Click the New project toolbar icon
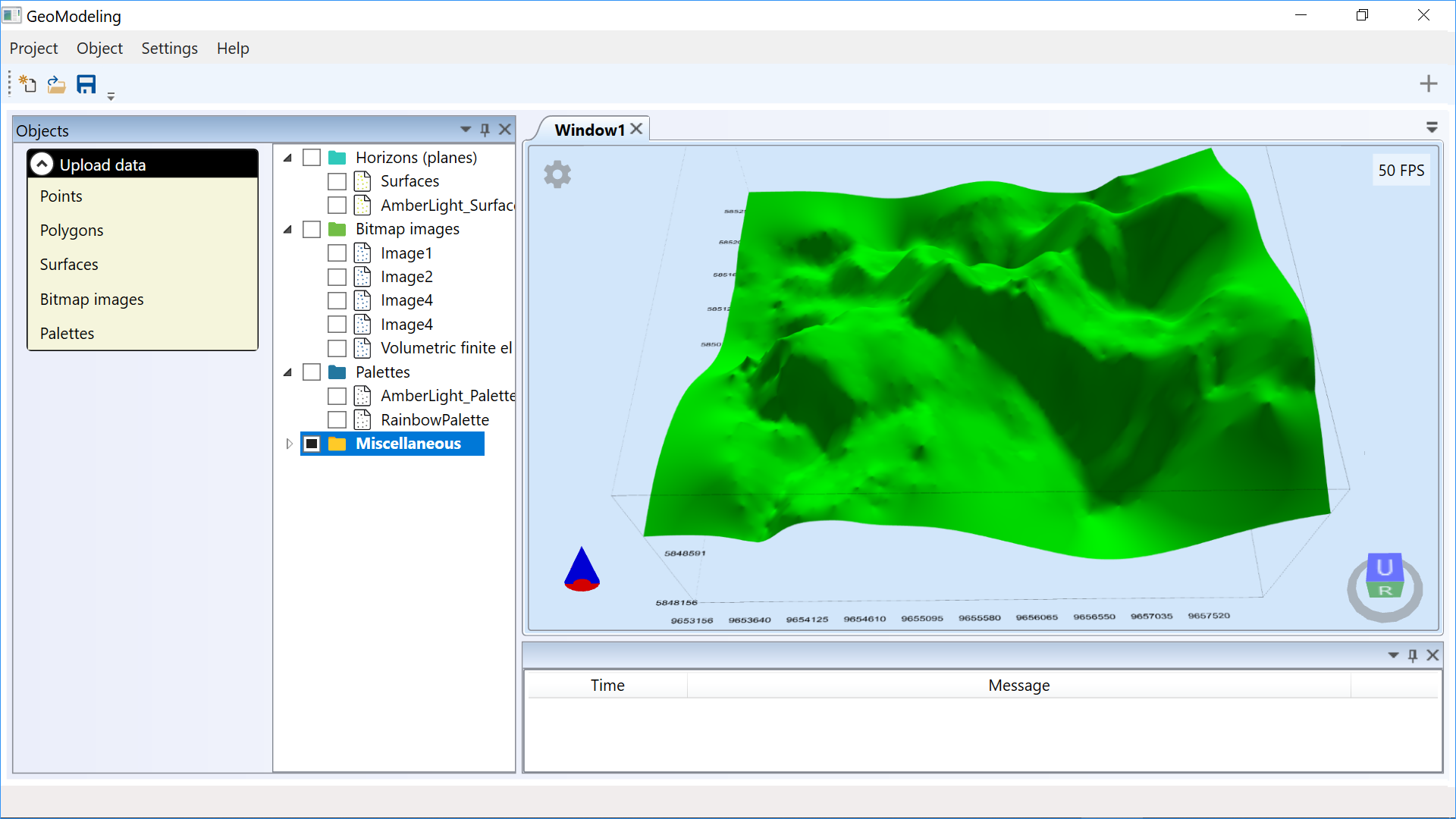 [x=27, y=83]
